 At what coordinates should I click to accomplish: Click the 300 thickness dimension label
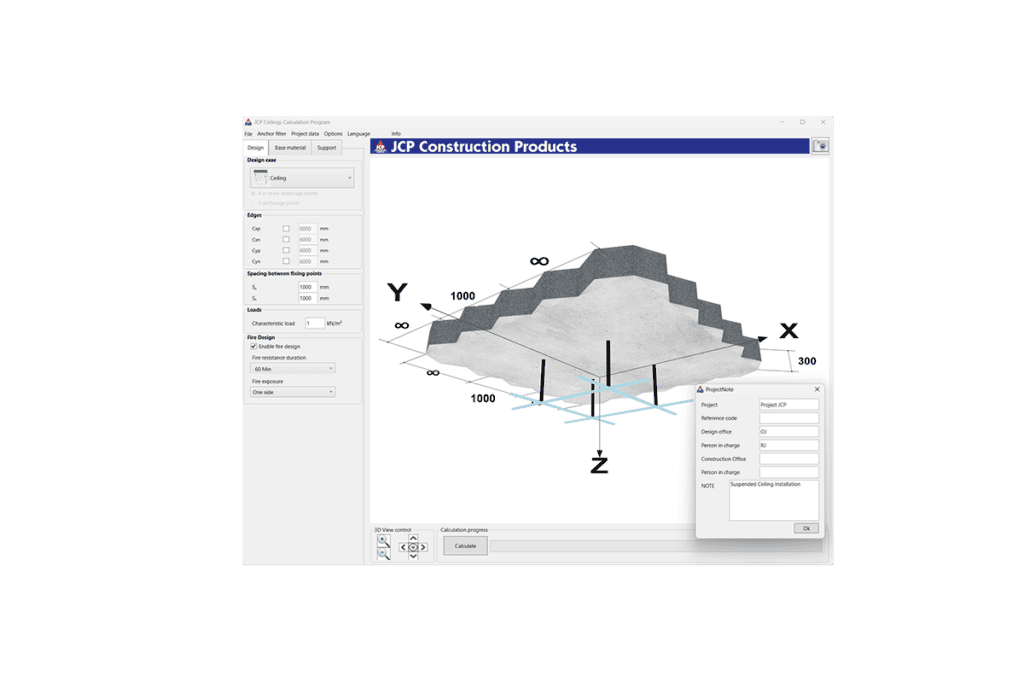807,361
